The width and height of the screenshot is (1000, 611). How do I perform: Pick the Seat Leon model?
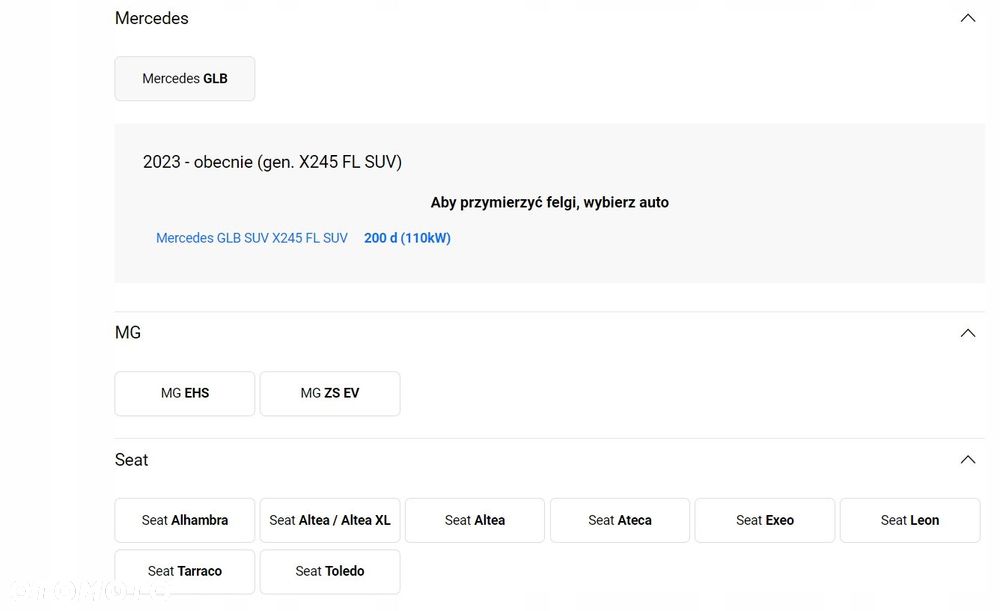[910, 521]
